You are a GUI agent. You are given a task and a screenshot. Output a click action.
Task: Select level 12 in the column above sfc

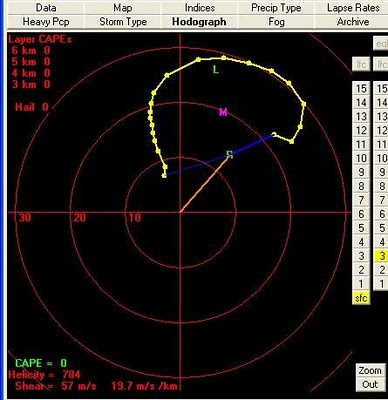point(361,130)
